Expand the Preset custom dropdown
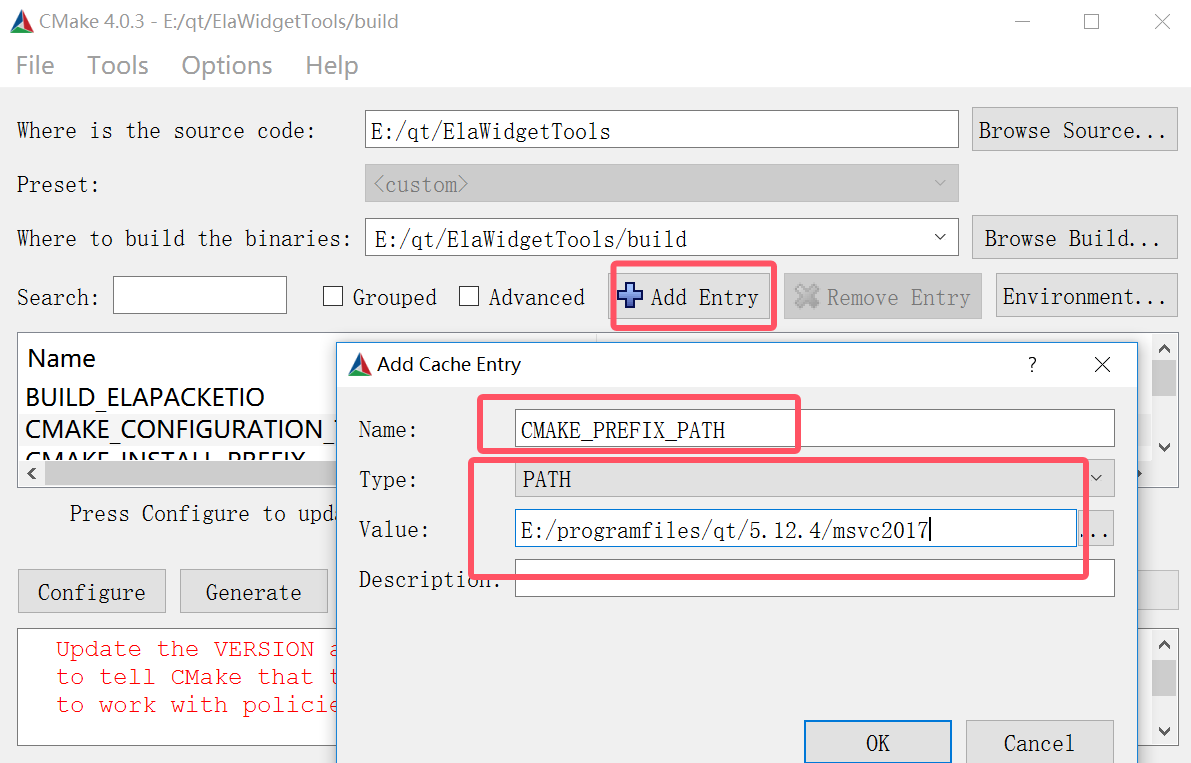Viewport: 1191px width, 763px height. point(662,183)
